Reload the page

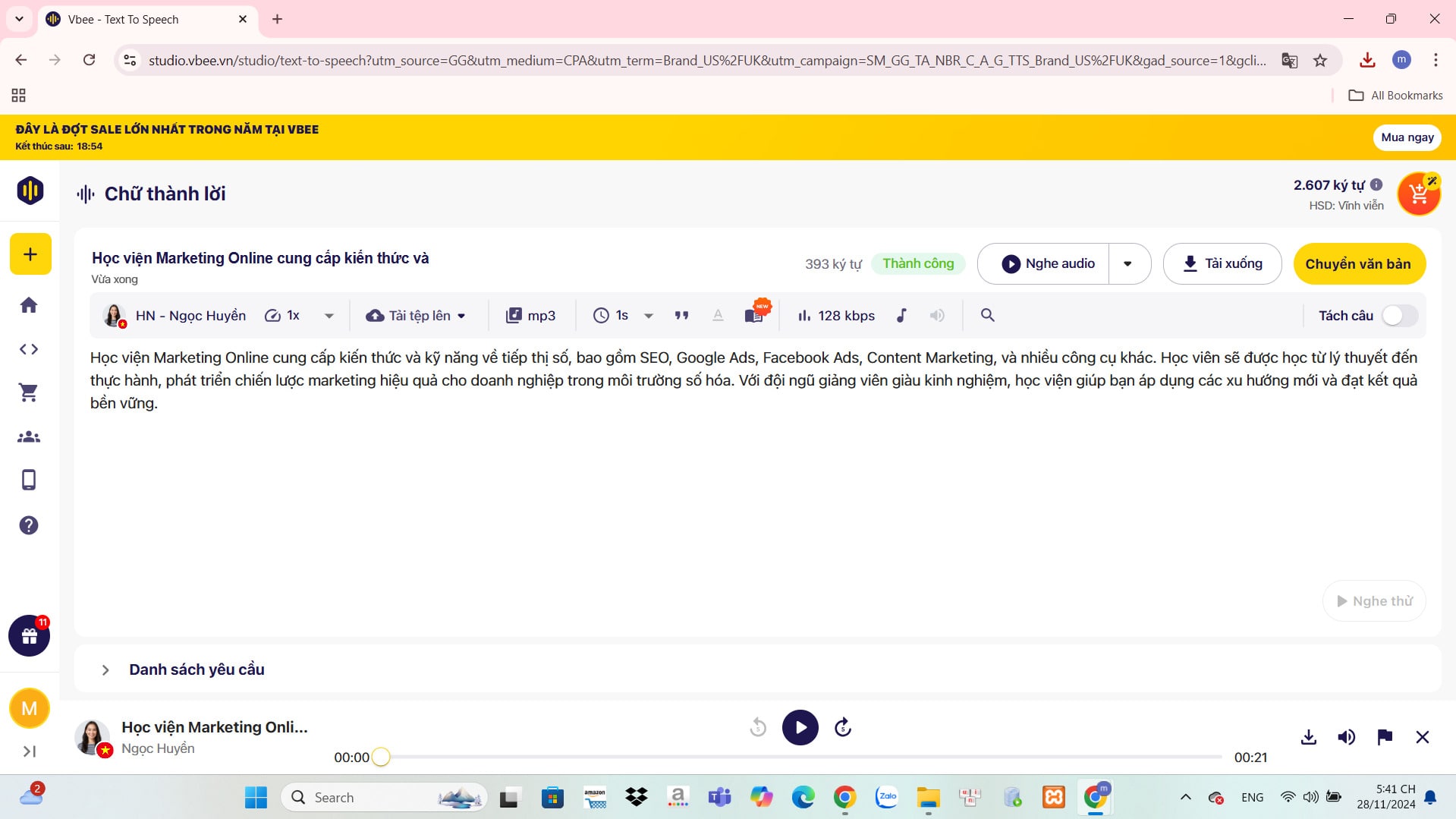pyautogui.click(x=89, y=60)
